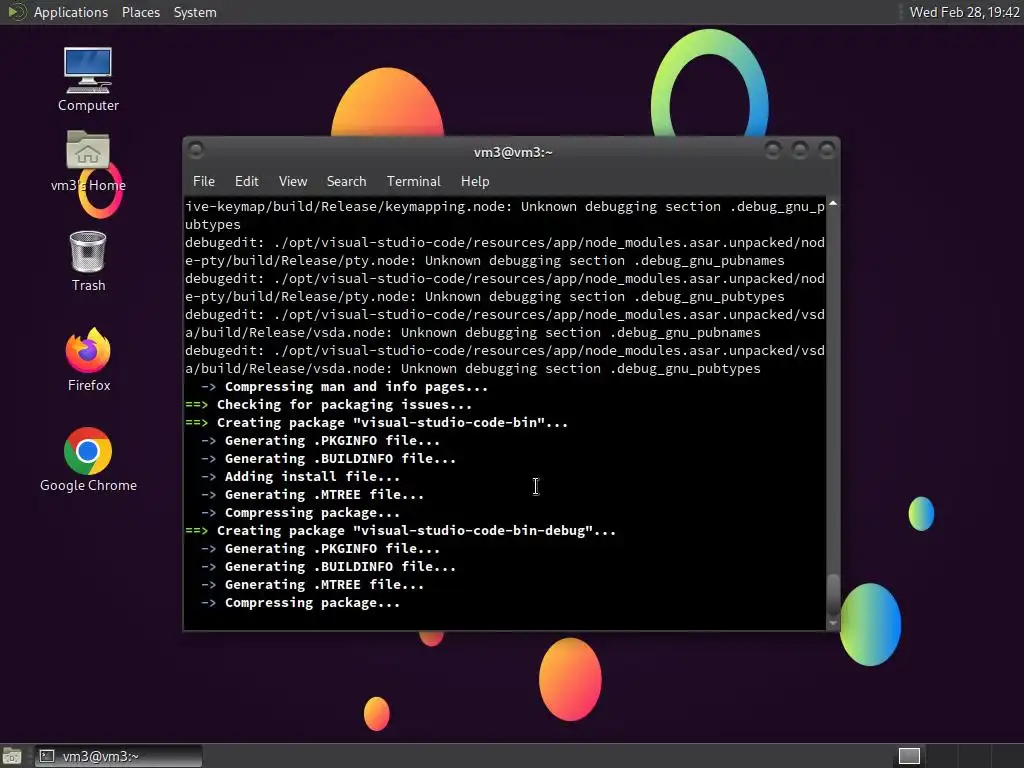Image resolution: width=1024 pixels, height=768 pixels.
Task: Open the terminal View menu
Action: coord(293,182)
